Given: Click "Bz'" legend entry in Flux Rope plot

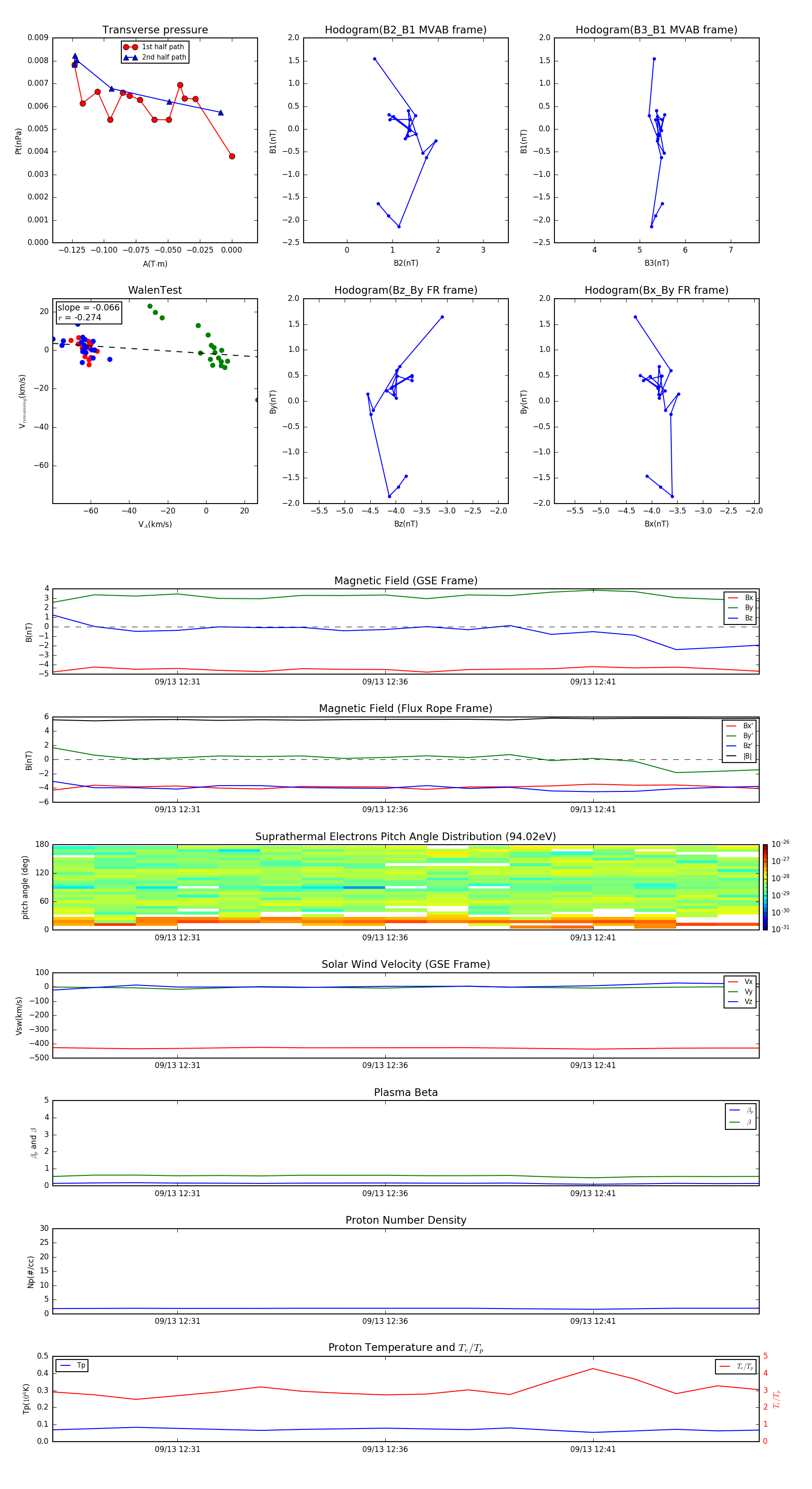Looking at the screenshot, I should pyautogui.click(x=739, y=746).
